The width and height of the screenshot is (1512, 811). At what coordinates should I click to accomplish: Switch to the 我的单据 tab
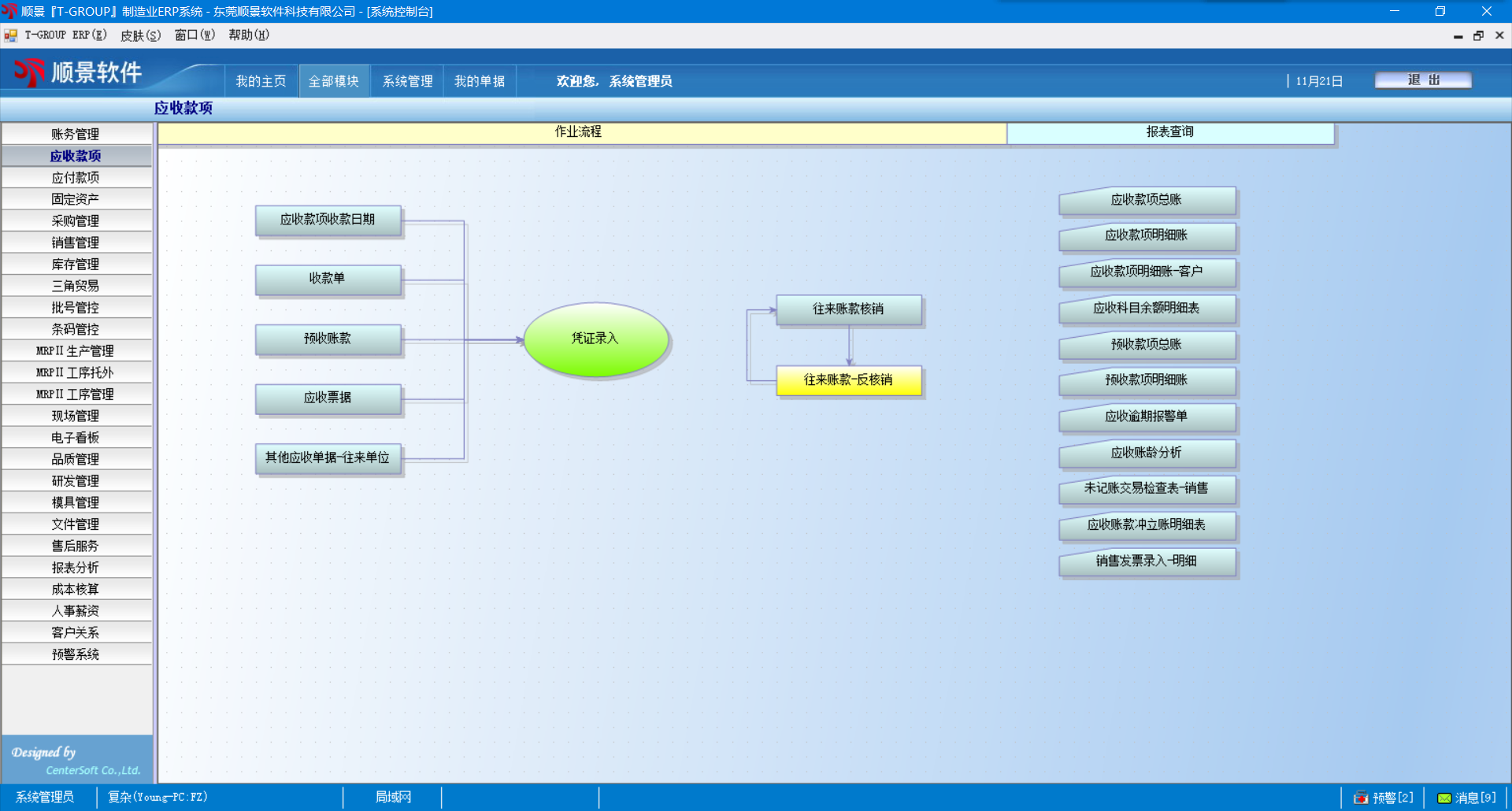[480, 81]
